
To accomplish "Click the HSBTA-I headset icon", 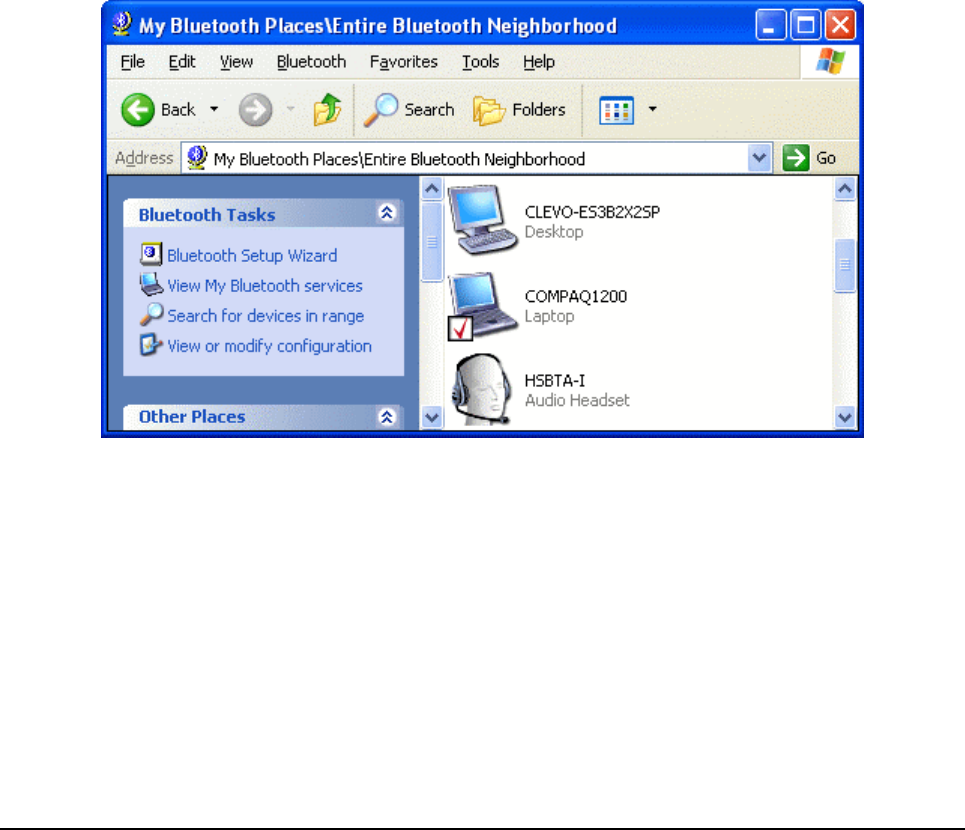I will coord(482,389).
